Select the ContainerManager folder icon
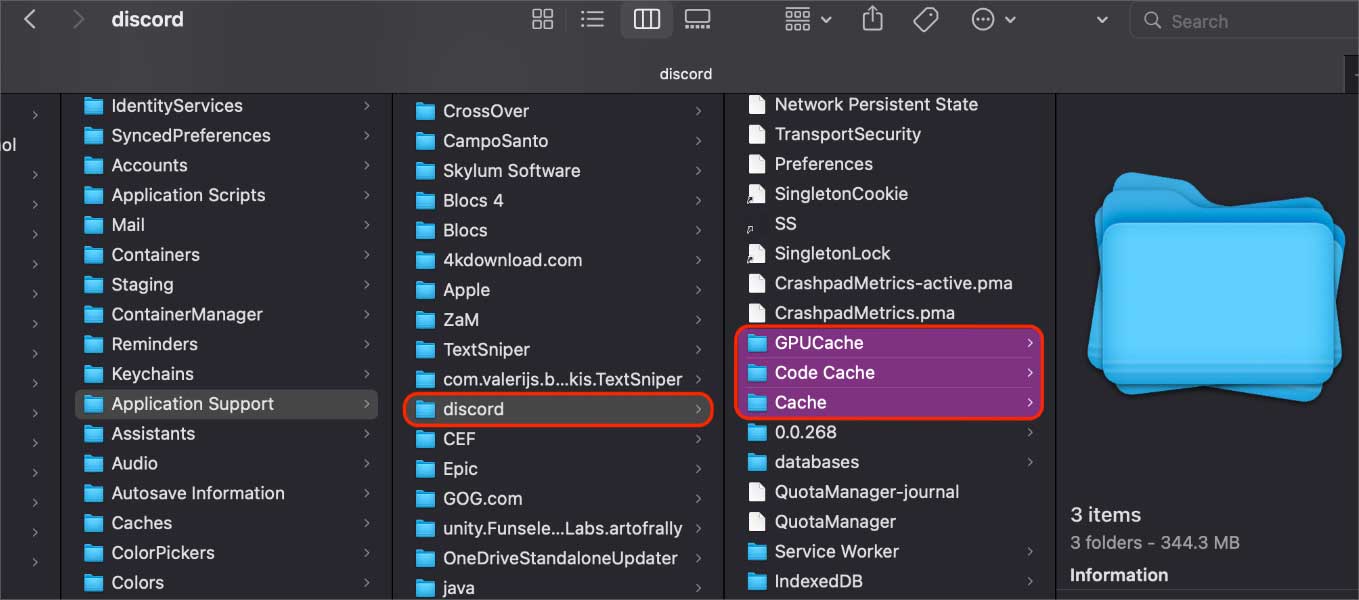 click(x=94, y=314)
